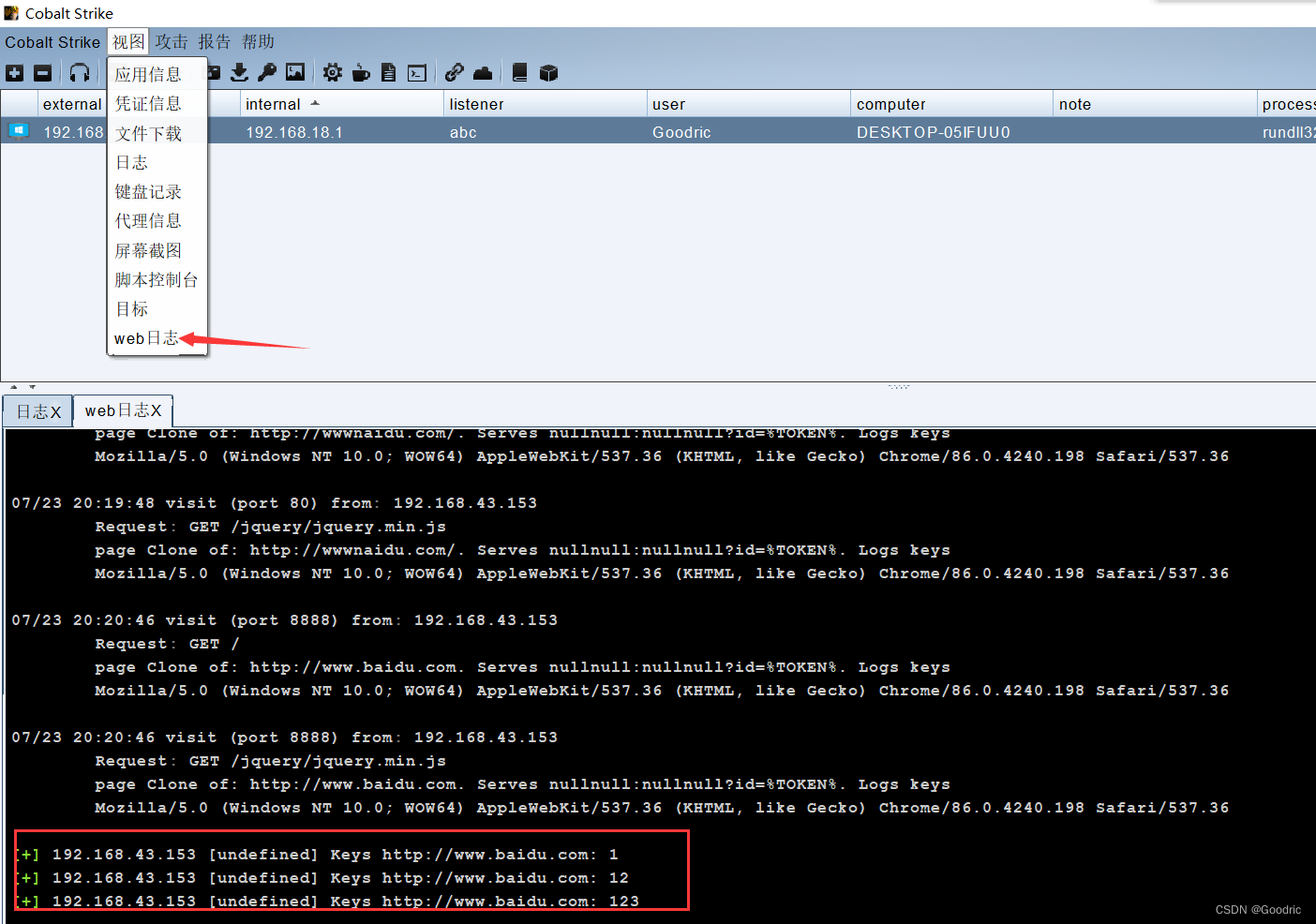The image size is (1316, 924).
Task: Click the chain link host file icon
Action: 455,72
